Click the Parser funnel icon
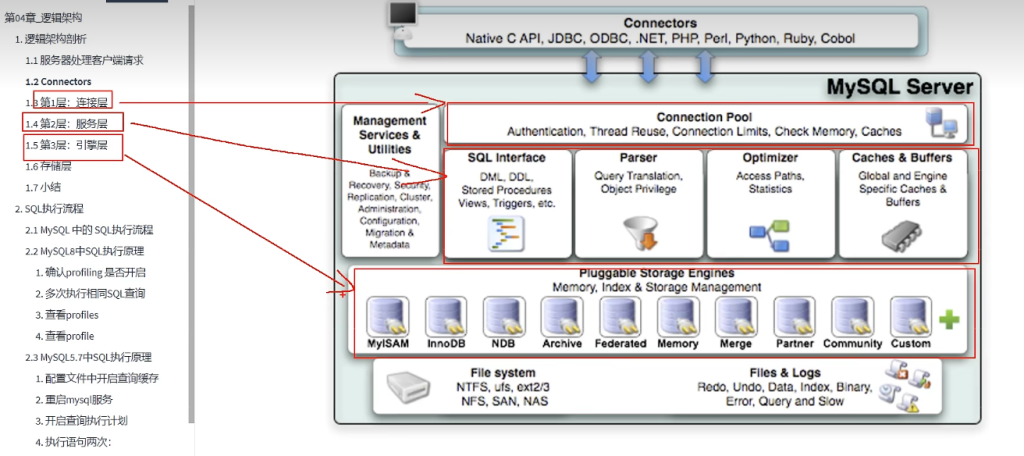This screenshot has height=456, width=1024. pos(637,234)
